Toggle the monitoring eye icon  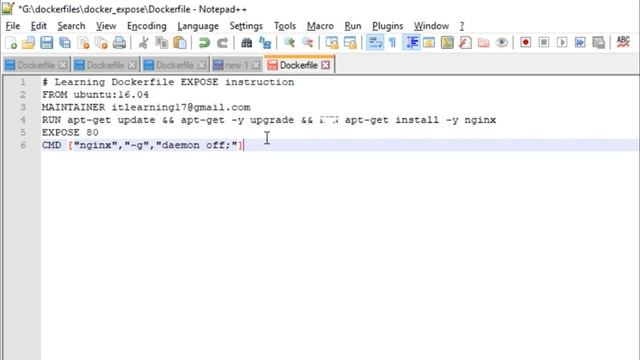502,42
